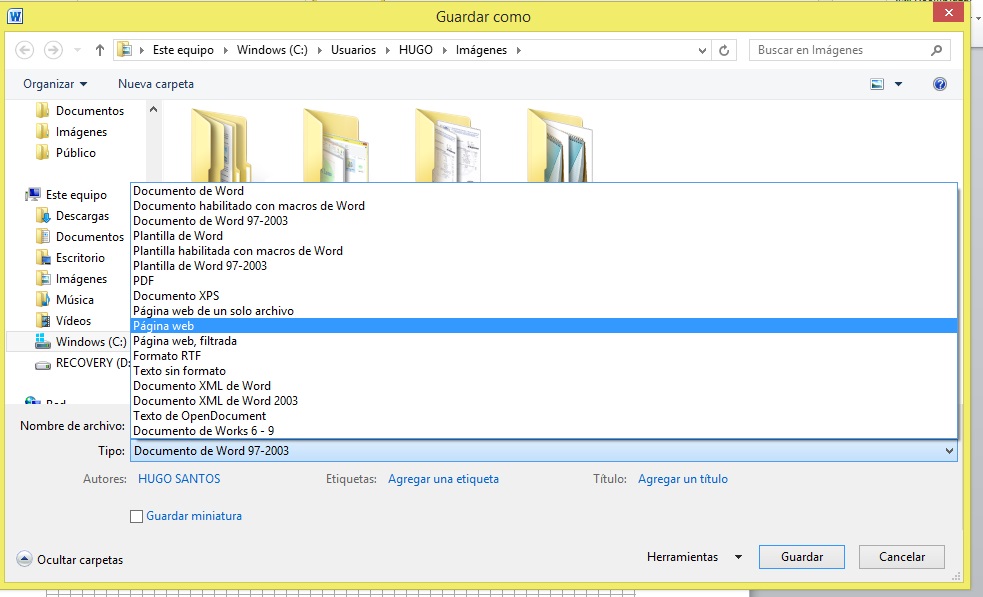Expand the Herramientas dropdown
Screen dimensions: 983x597
coord(693,556)
